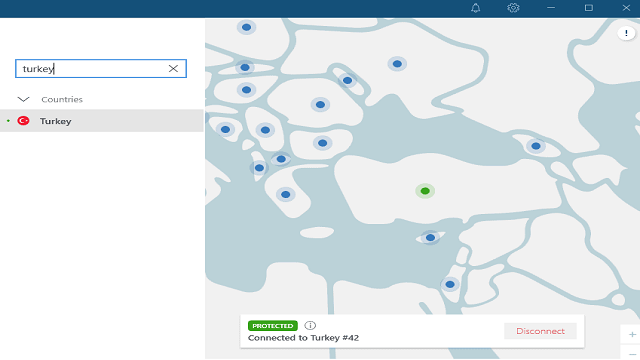Click the Disconnect button

[540, 331]
